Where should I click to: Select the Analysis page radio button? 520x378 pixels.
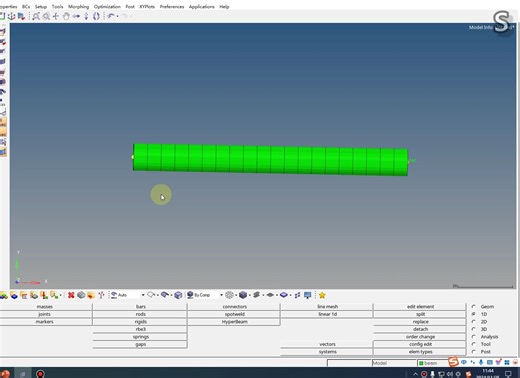click(x=473, y=337)
